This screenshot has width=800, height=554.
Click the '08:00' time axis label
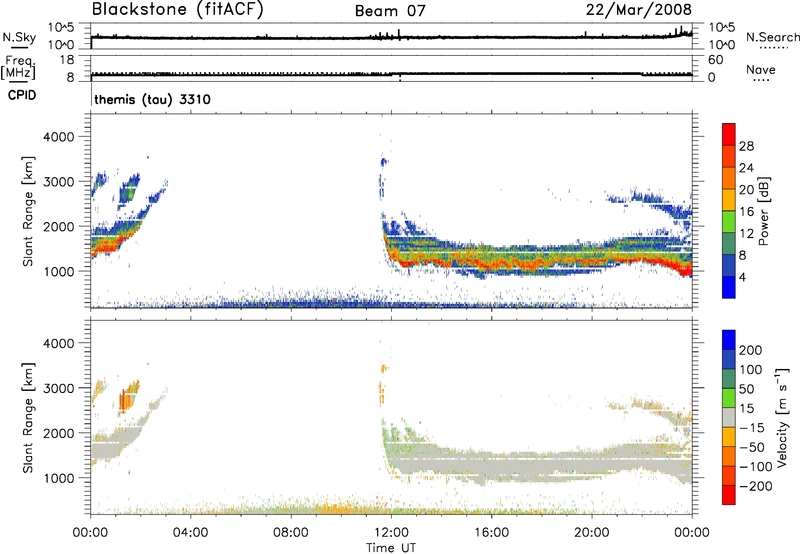290,533
